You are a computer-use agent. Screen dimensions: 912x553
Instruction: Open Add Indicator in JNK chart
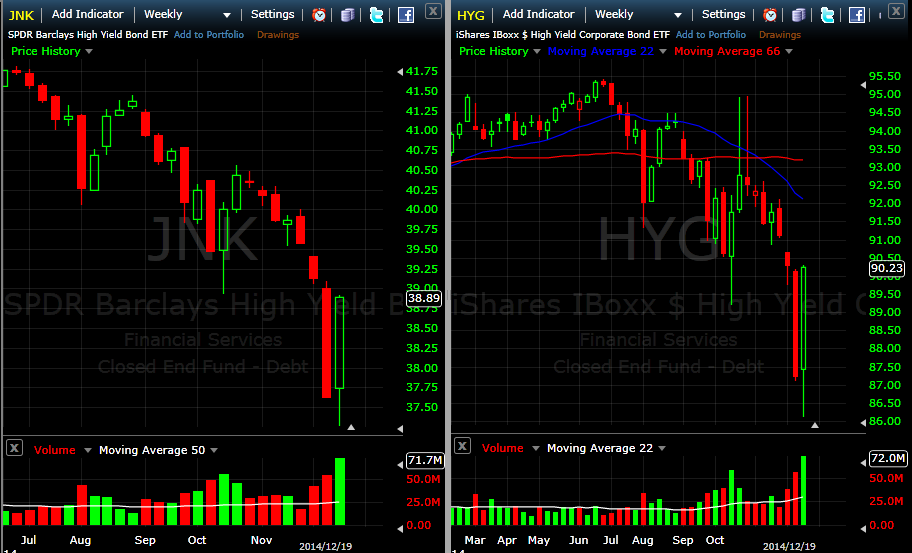click(x=88, y=14)
